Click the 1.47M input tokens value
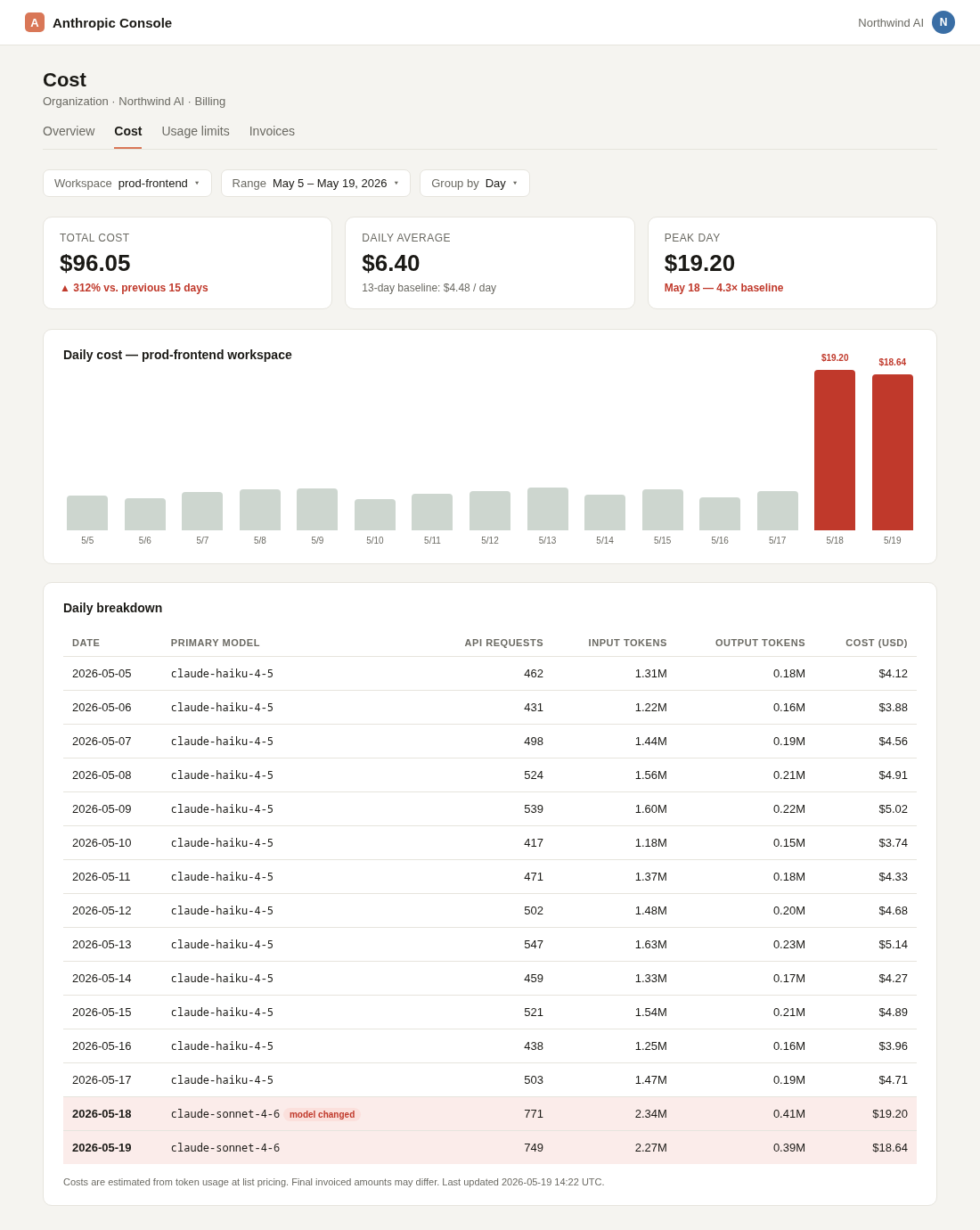This screenshot has height=1230, width=980. (651, 1080)
